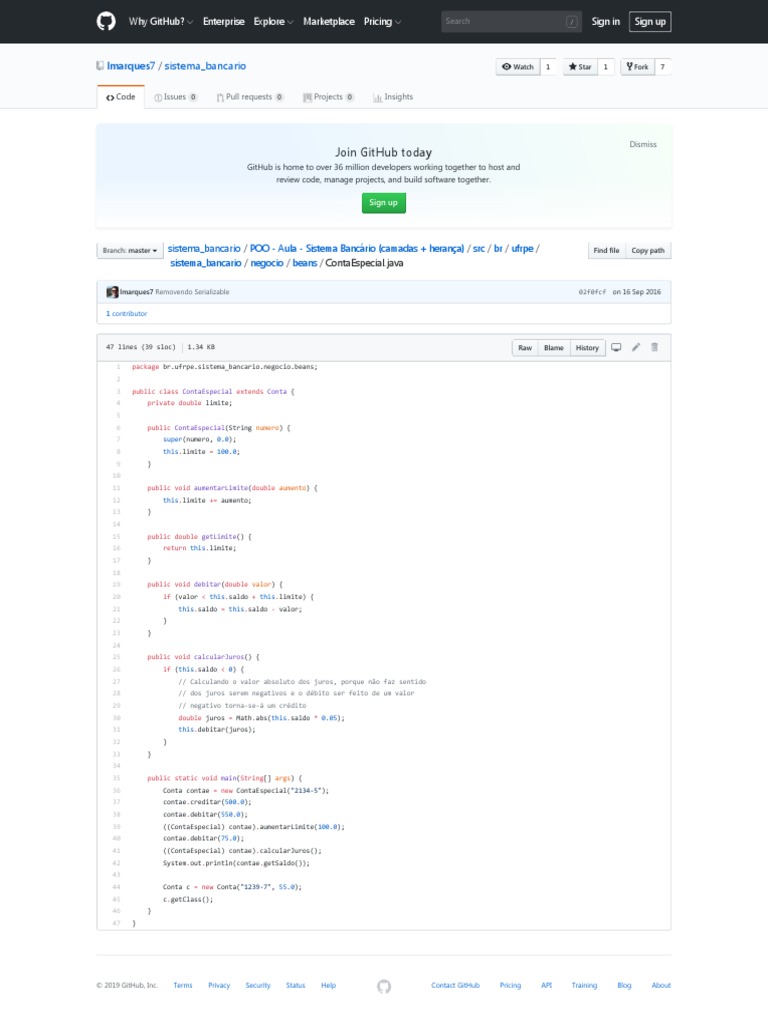768x1024 pixels.
Task: Open the negocio breadcrumb folder
Action: point(267,263)
